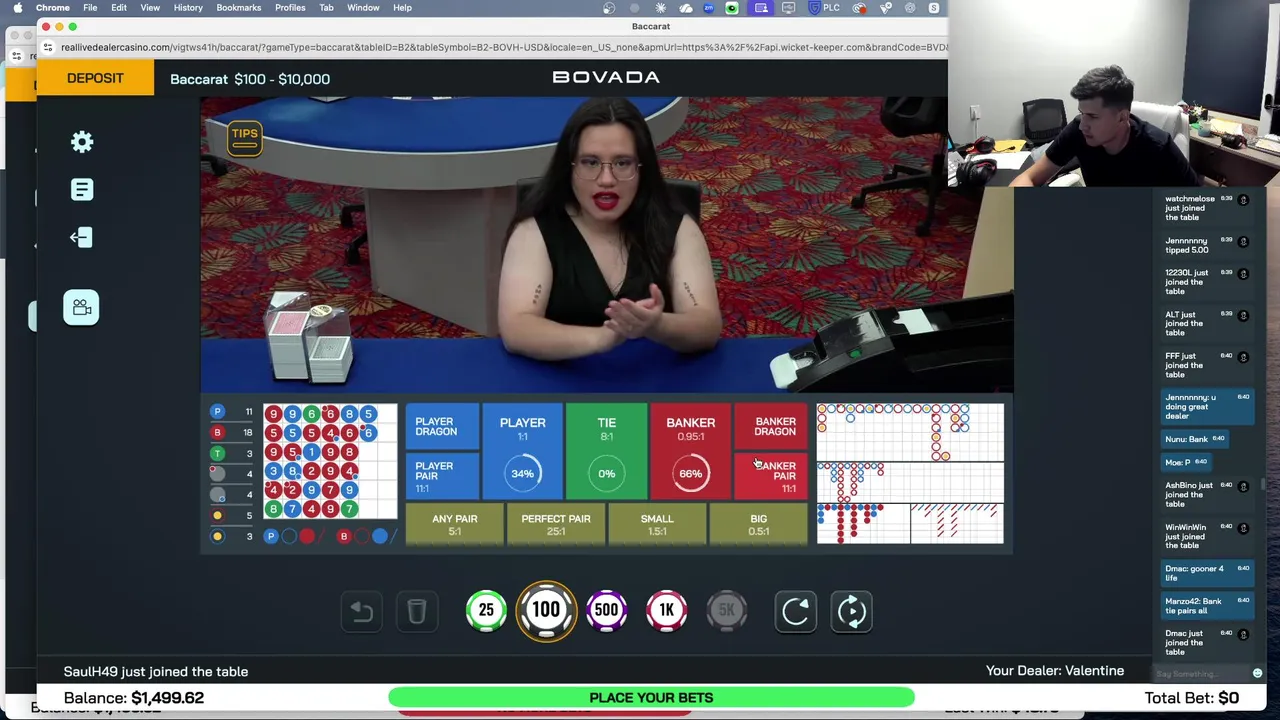Place a bet on Tie 8:1
The height and width of the screenshot is (720, 1280).
(606, 451)
